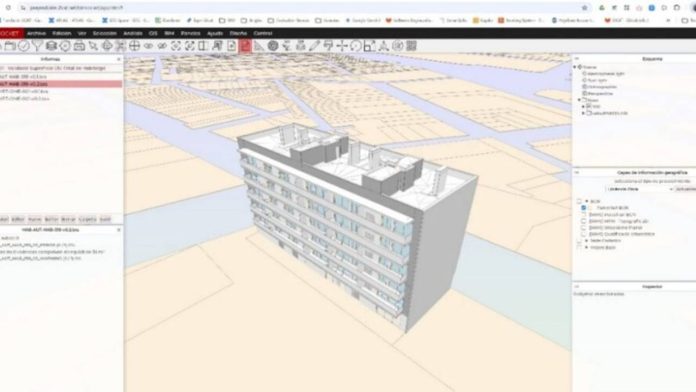Click the Borrar button below the Informes list
The height and width of the screenshot is (392, 696).
[x=68, y=219]
